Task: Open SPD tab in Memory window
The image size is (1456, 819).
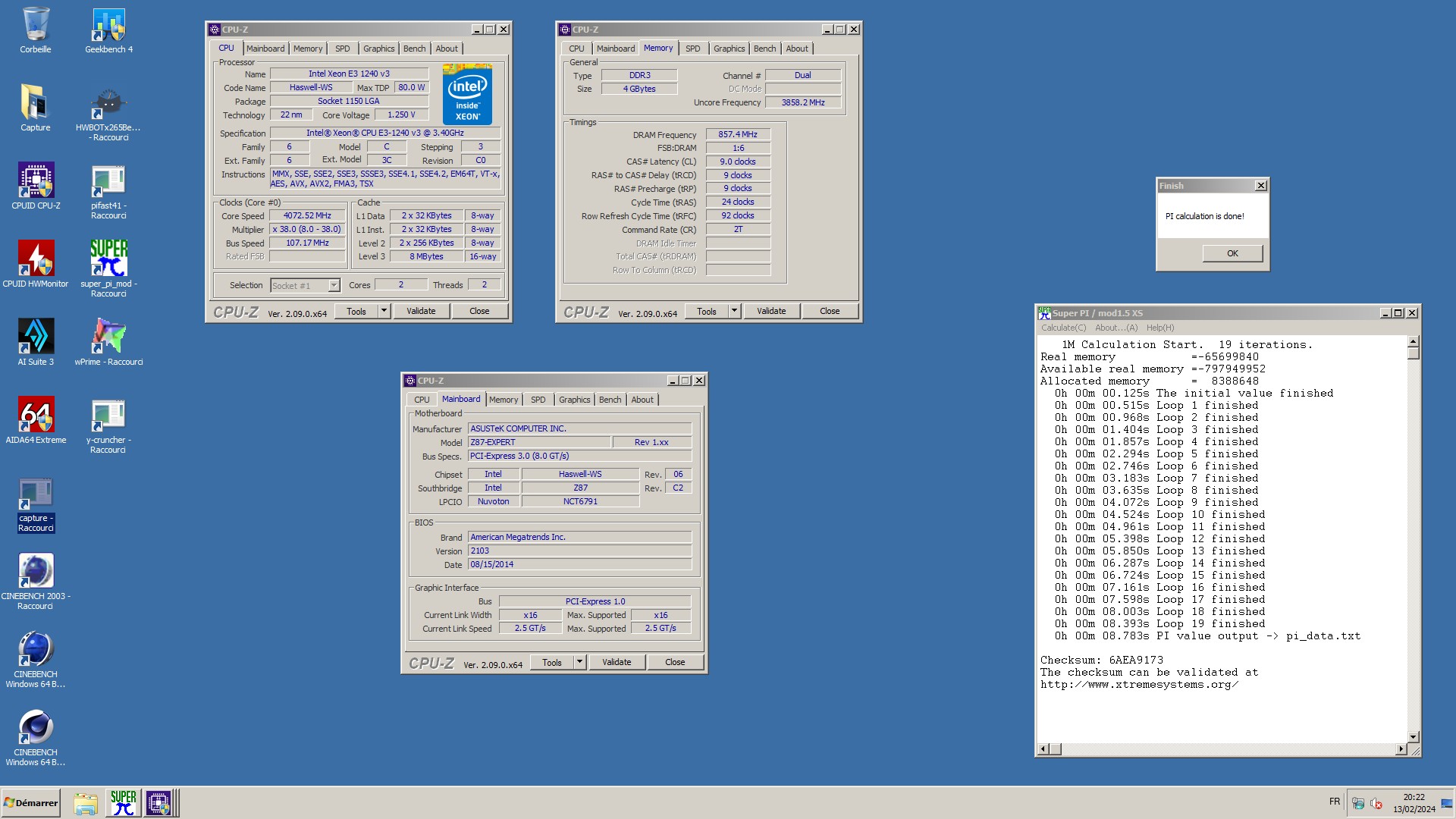Action: pos(692,49)
